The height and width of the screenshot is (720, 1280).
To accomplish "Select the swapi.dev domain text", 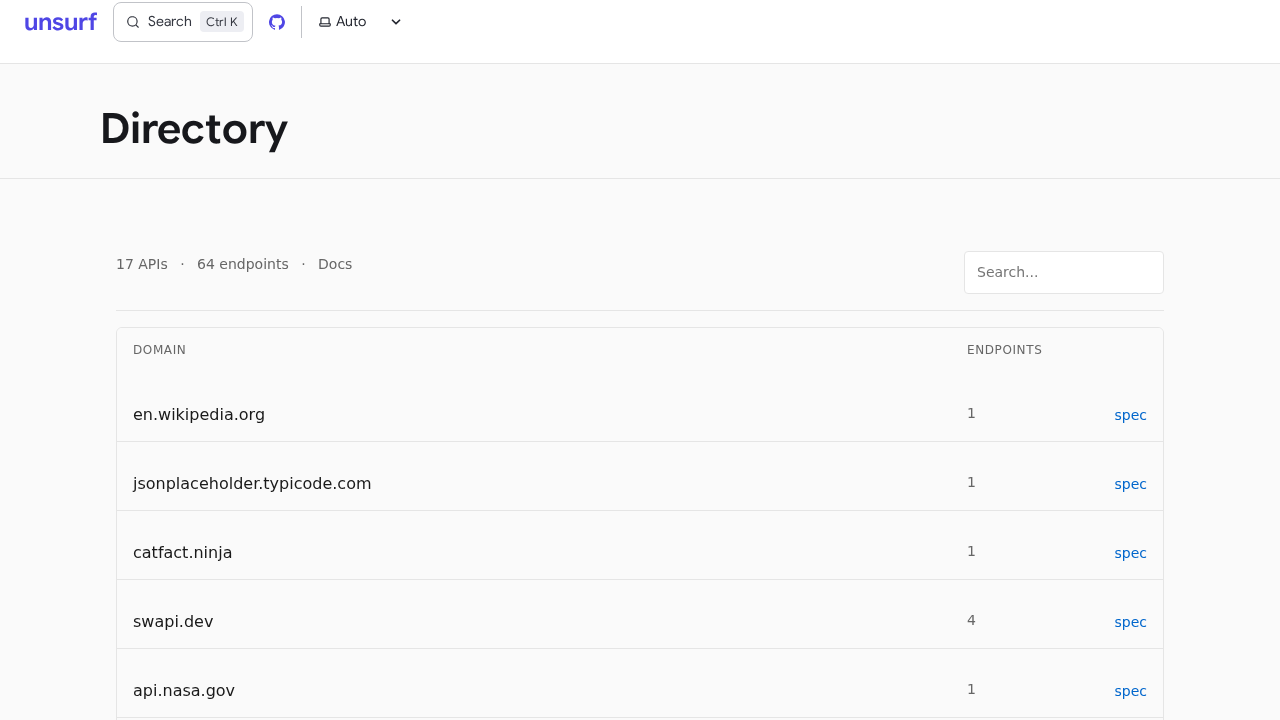I will click(x=173, y=621).
